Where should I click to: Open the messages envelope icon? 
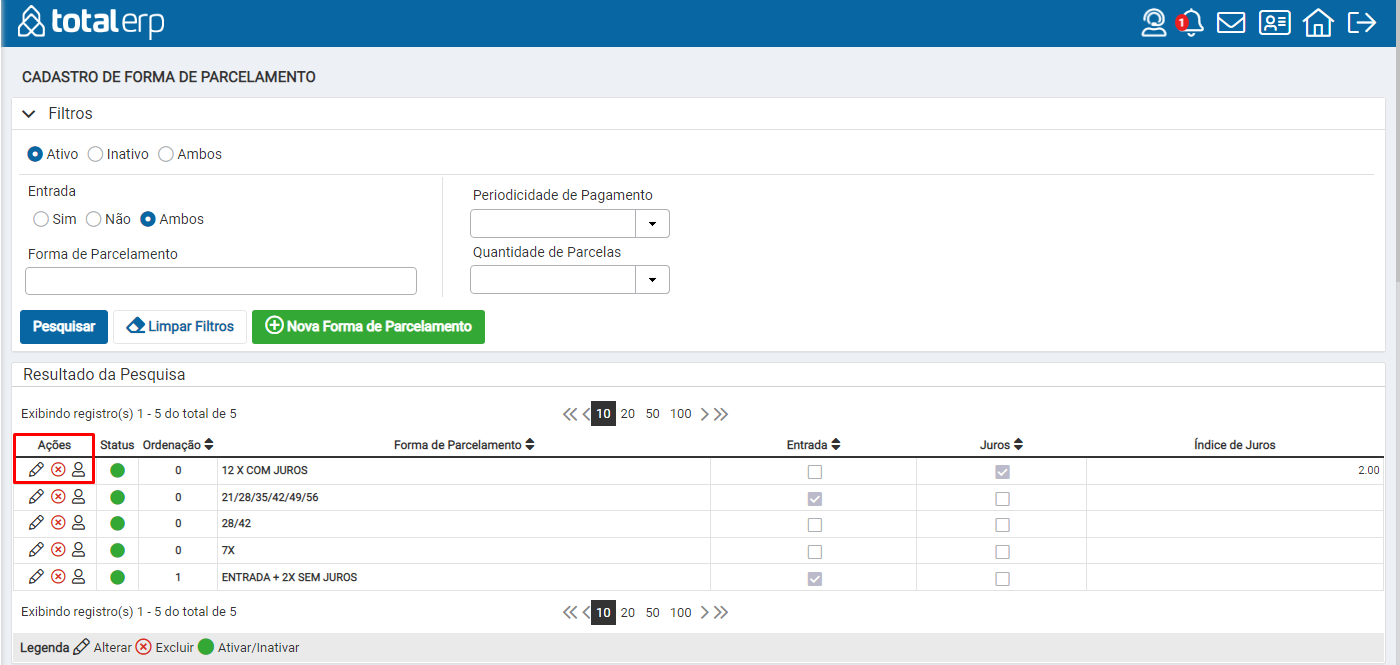click(x=1231, y=22)
